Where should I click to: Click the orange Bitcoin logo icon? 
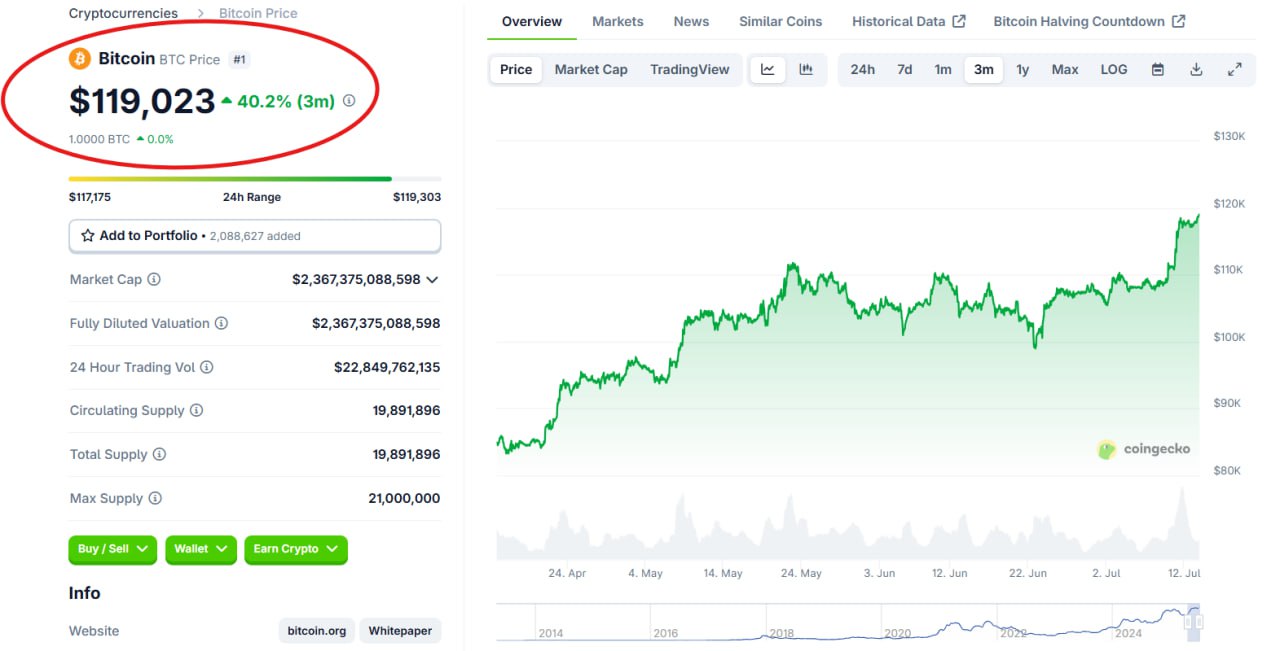coord(80,59)
